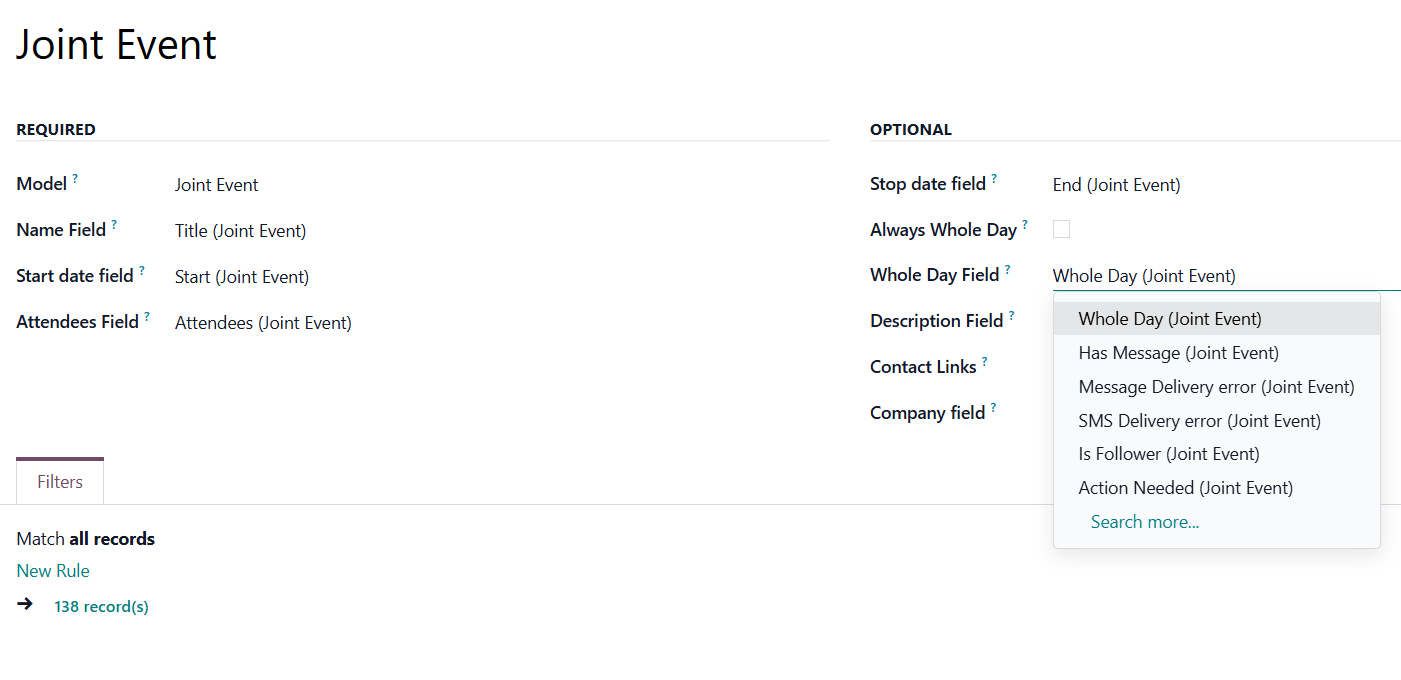The image size is (1401, 680).
Task: Click help icon beside Whole Day Field
Action: click(1007, 270)
